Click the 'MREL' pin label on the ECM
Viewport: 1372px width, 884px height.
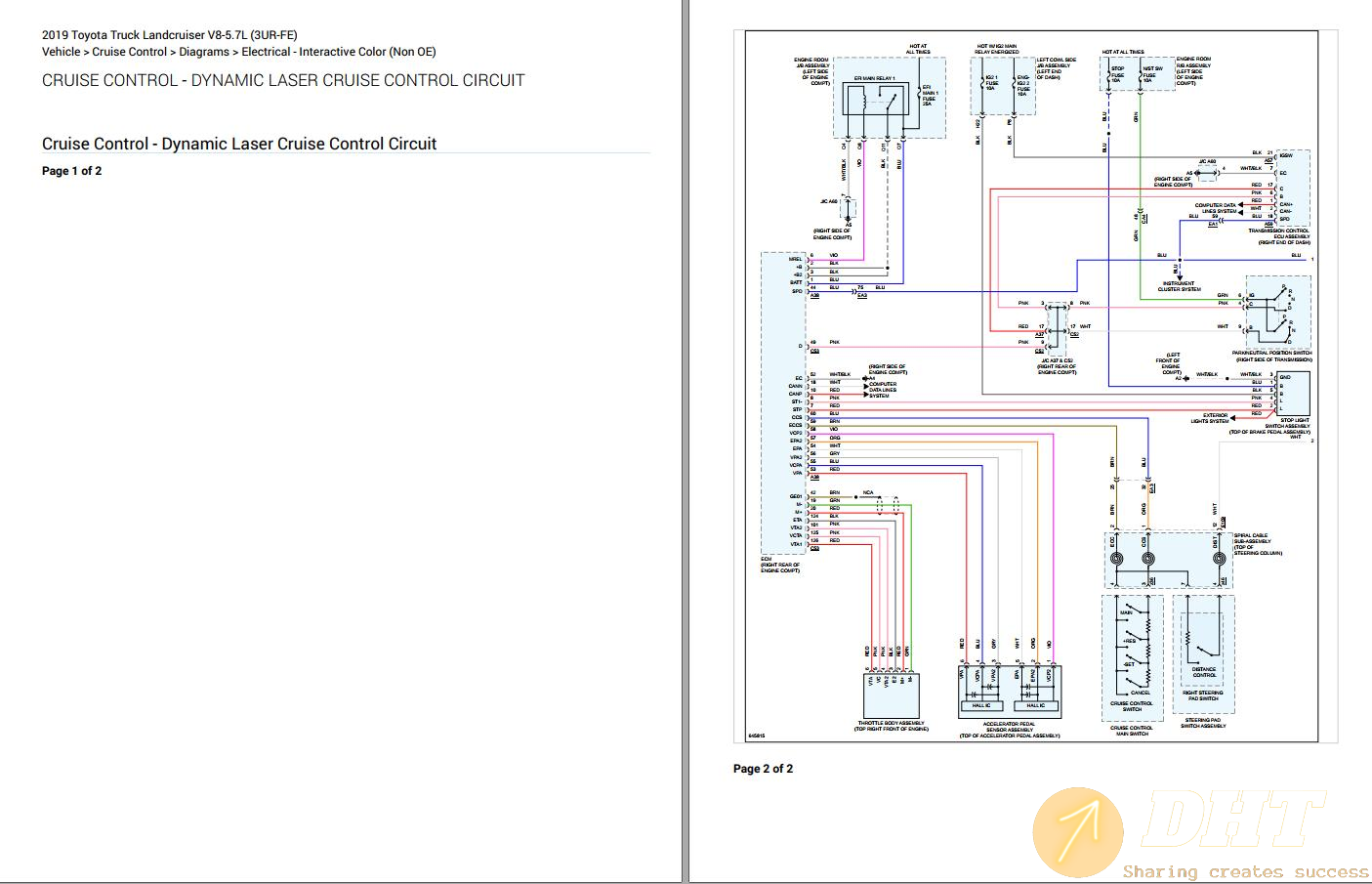click(x=795, y=259)
